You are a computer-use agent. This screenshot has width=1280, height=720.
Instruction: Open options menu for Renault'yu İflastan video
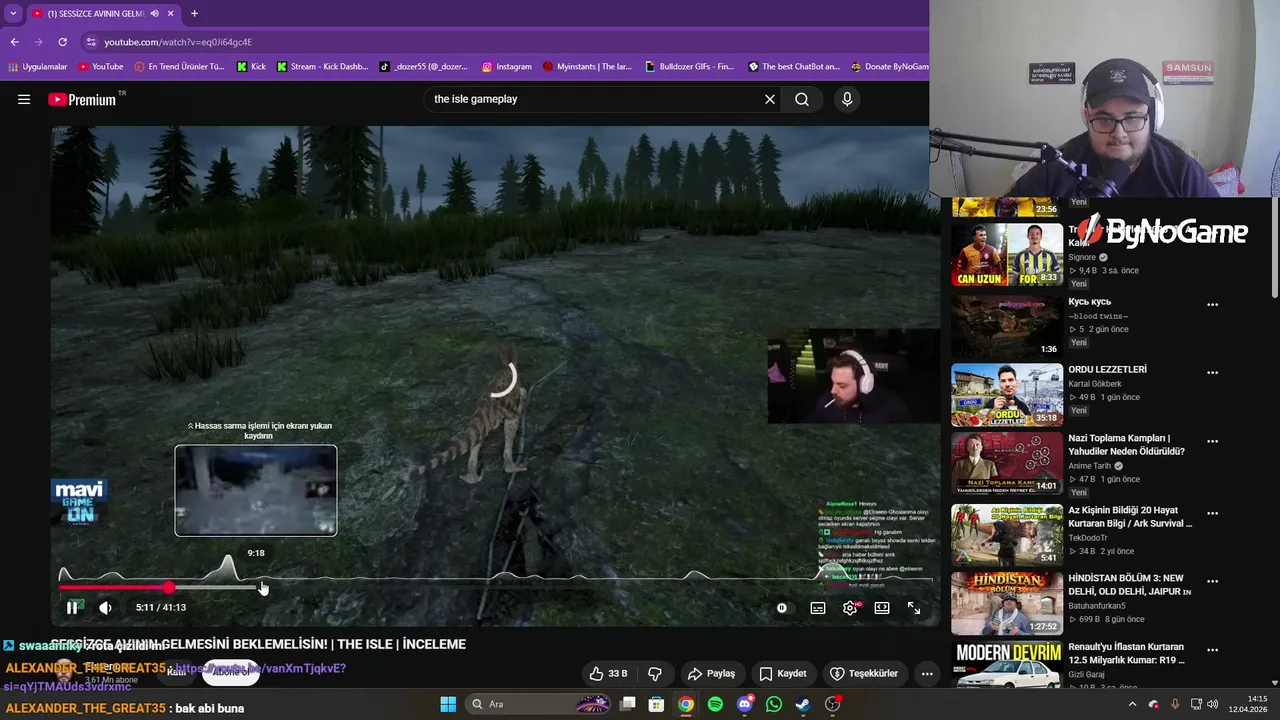pos(1212,650)
